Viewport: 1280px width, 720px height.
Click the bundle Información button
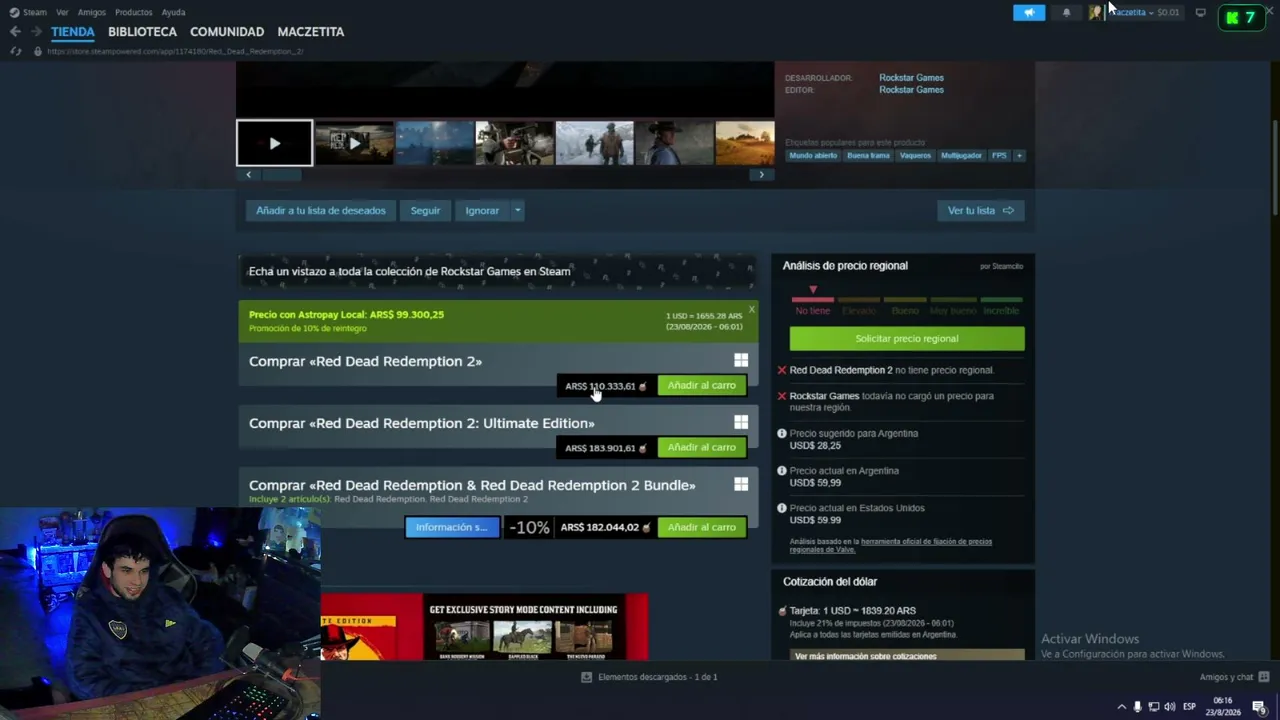coord(452,527)
